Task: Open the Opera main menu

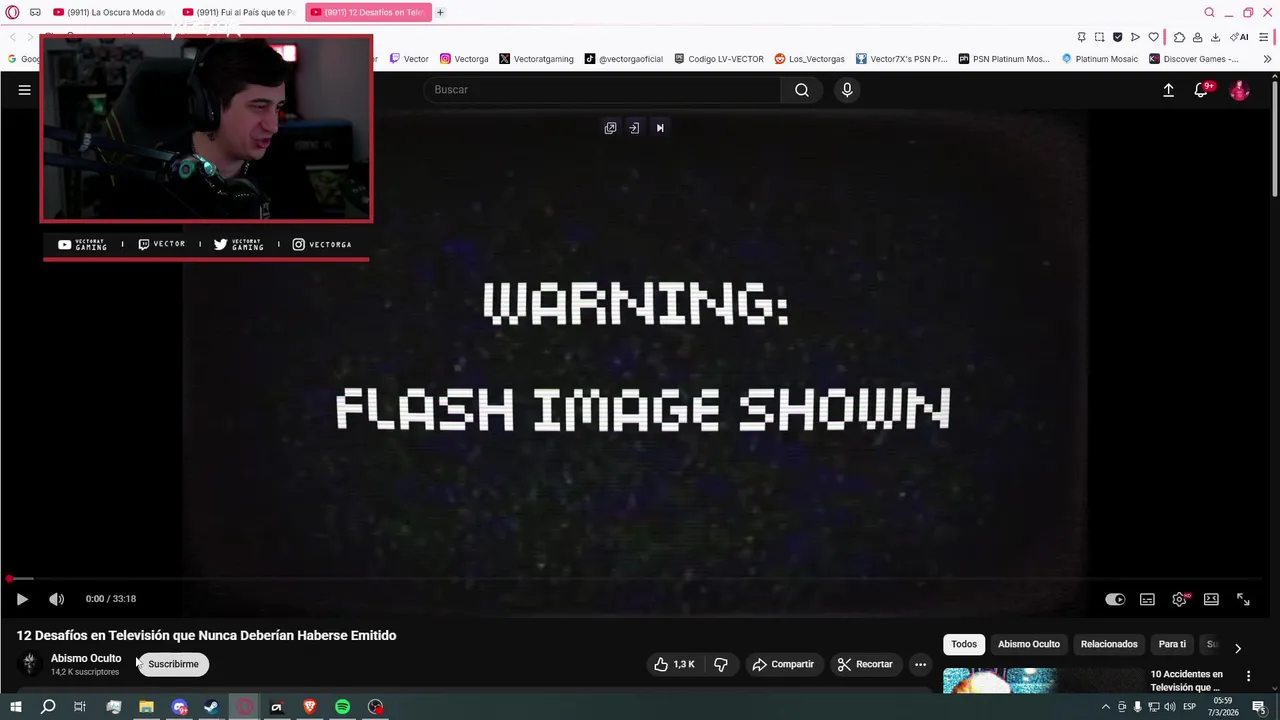Action: (12, 12)
